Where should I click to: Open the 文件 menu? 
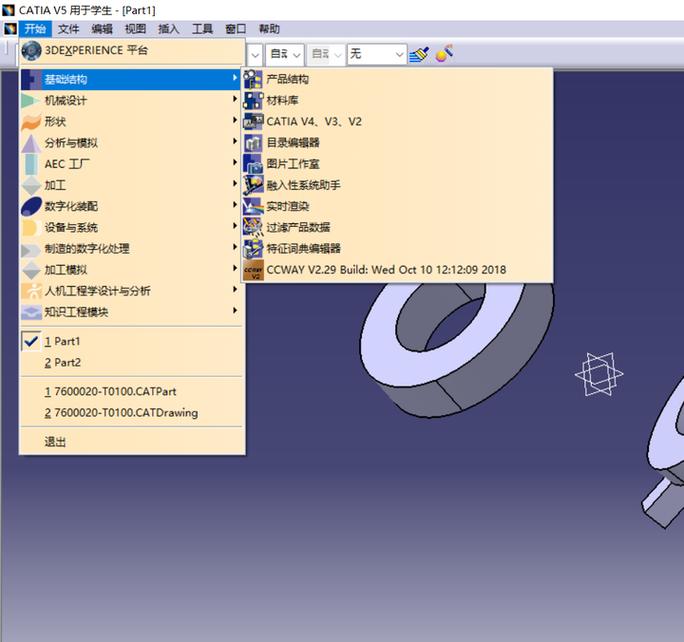68,29
